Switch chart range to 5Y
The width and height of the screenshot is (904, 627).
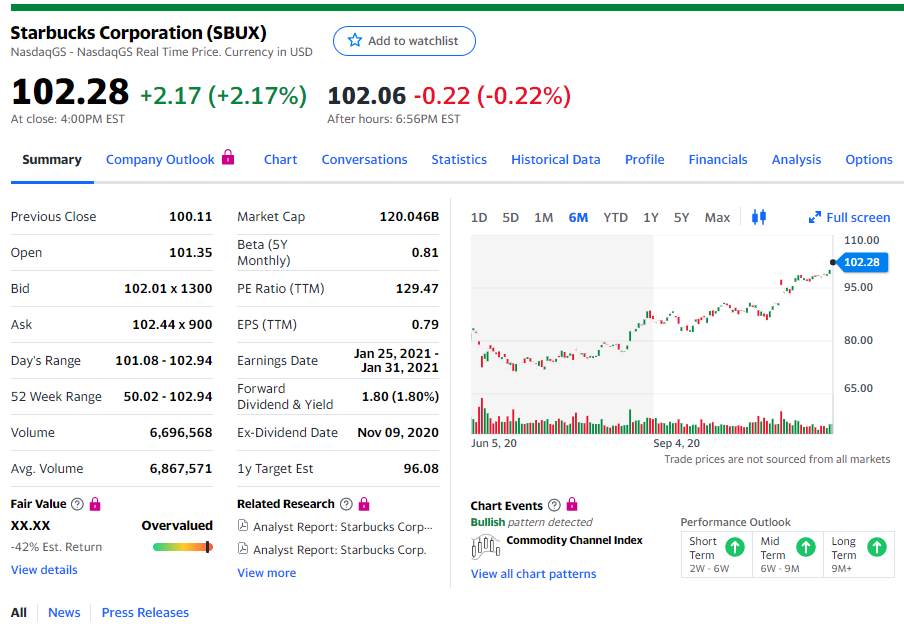click(x=681, y=217)
